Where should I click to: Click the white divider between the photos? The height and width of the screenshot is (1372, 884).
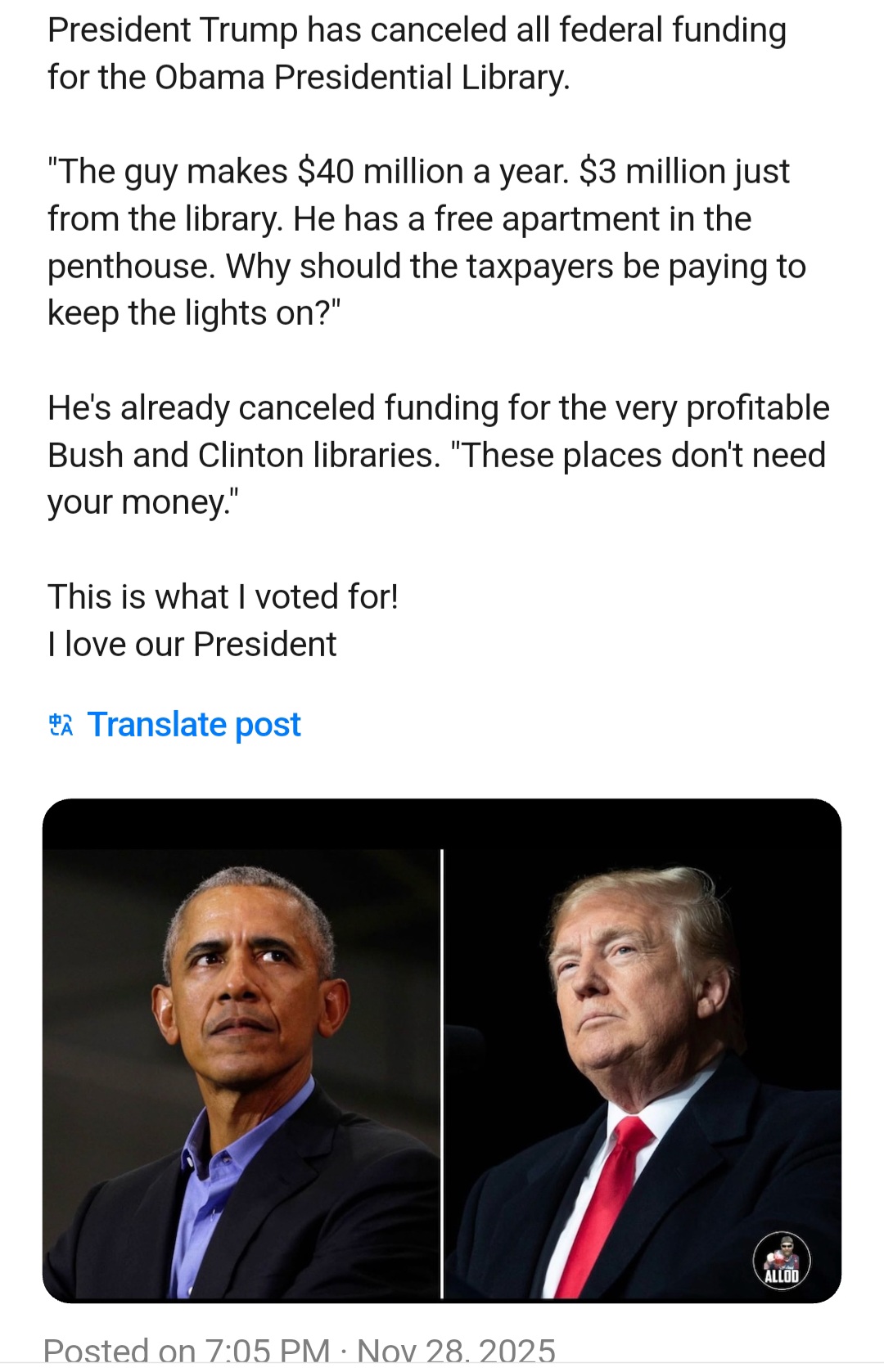pyautogui.click(x=442, y=1072)
